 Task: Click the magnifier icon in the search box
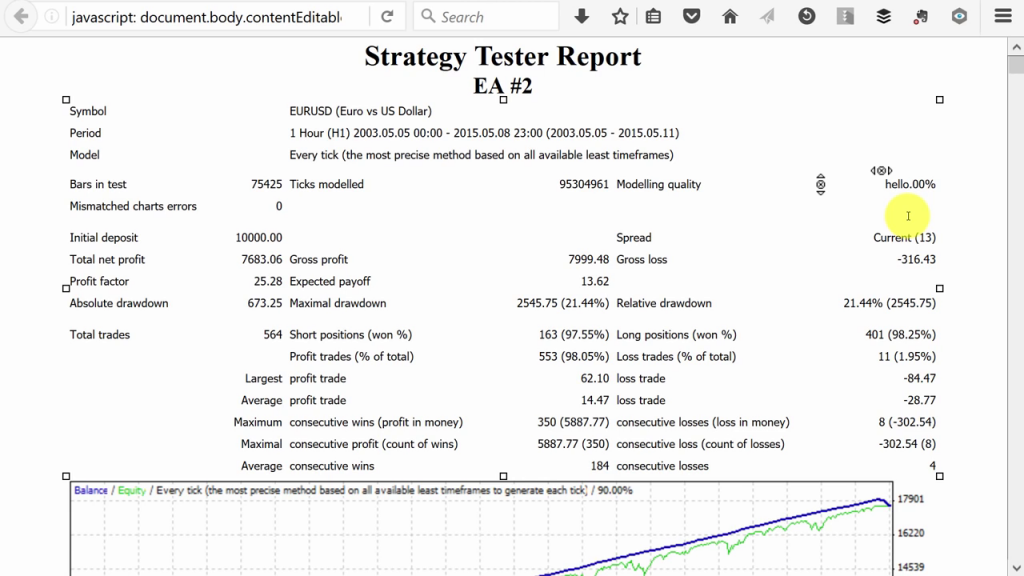[428, 16]
